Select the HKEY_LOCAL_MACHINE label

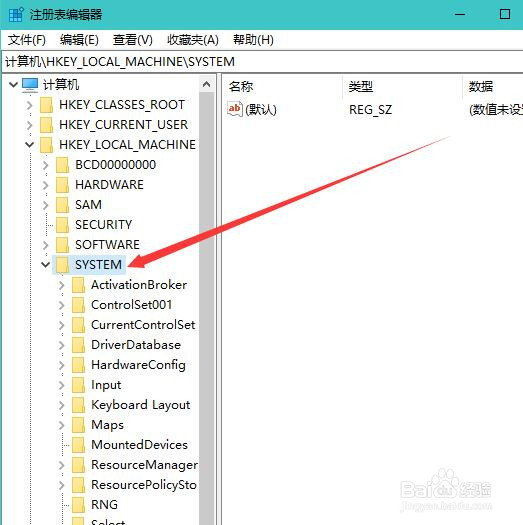(127, 145)
